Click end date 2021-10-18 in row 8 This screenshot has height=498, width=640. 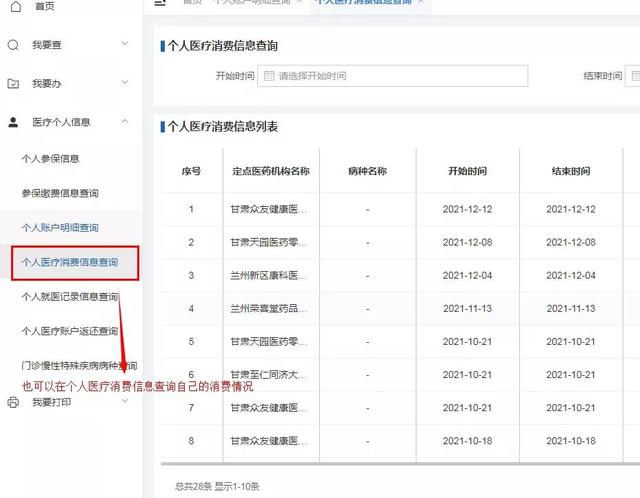tap(571, 441)
